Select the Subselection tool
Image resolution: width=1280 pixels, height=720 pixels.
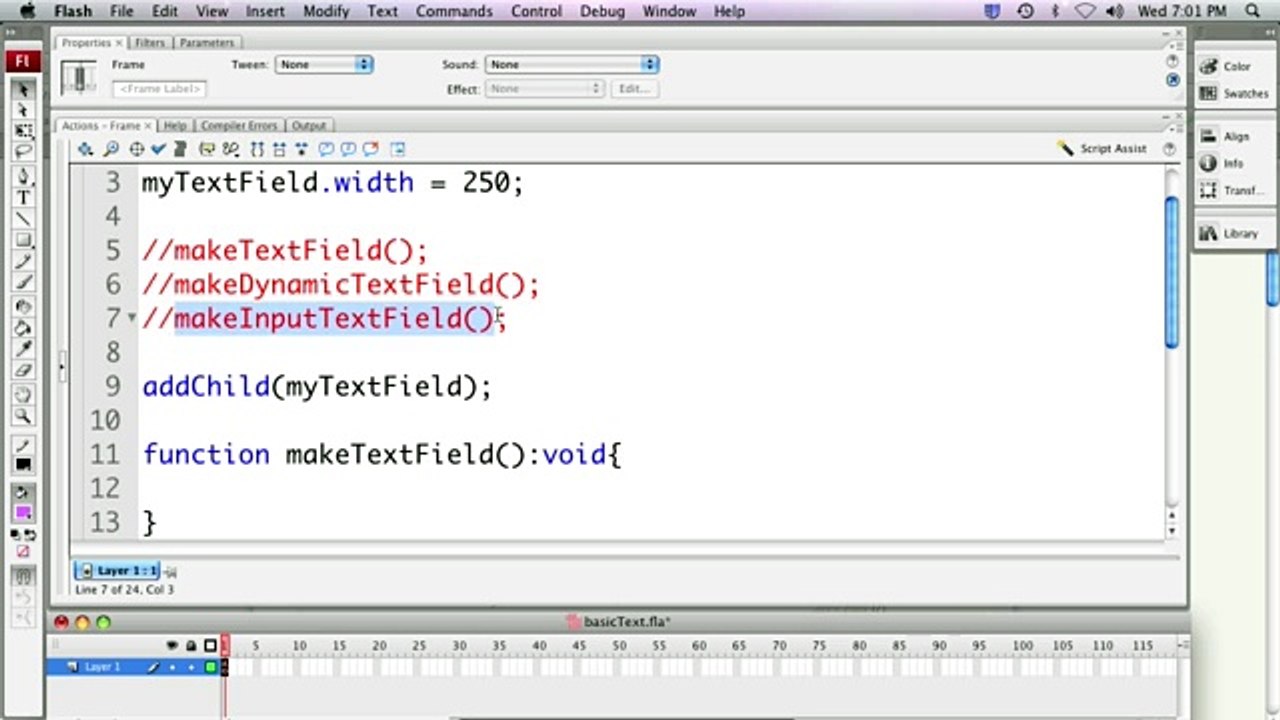pos(23,109)
